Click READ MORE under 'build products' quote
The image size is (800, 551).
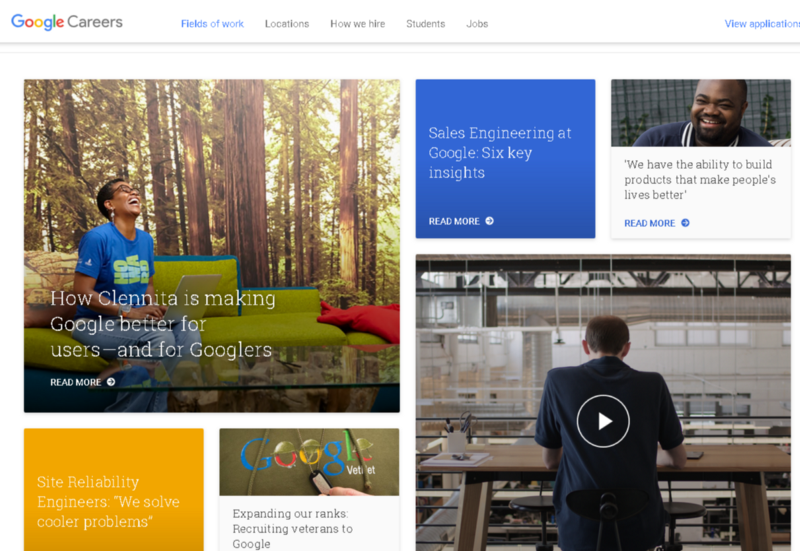point(649,223)
